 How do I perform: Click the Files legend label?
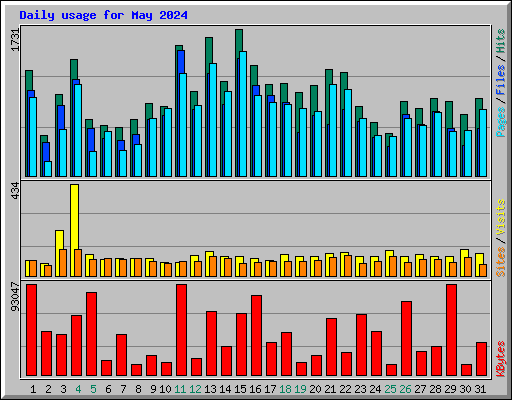click(500, 80)
